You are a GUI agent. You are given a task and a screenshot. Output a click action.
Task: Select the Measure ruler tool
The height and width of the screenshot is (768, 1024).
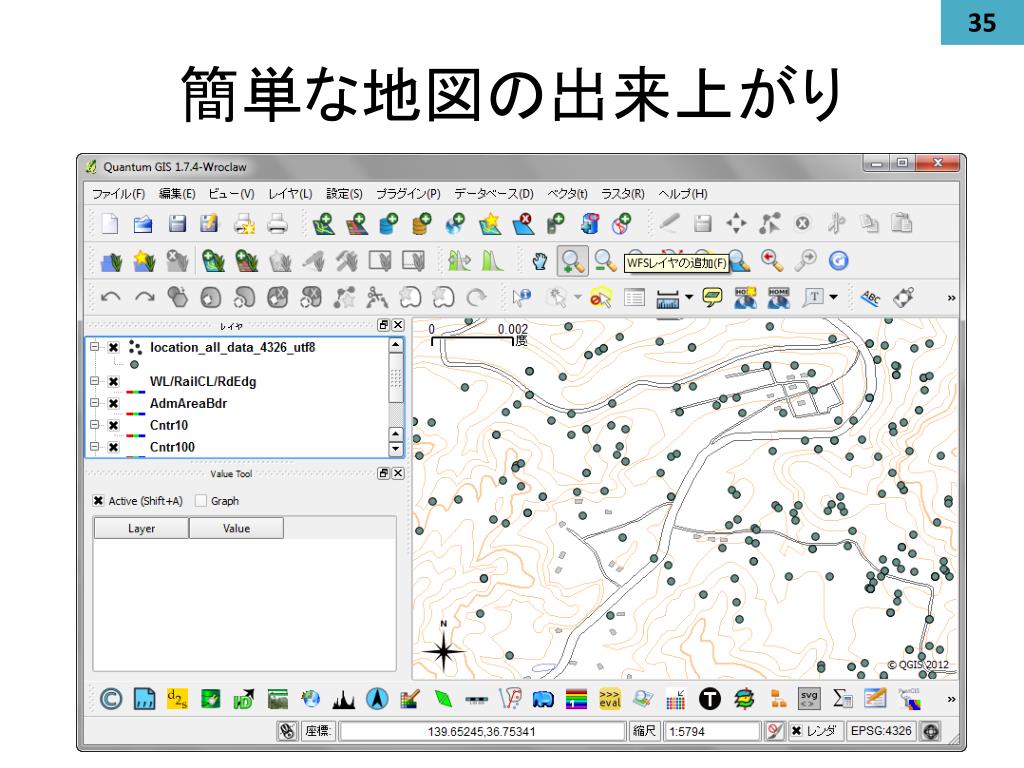pos(667,298)
